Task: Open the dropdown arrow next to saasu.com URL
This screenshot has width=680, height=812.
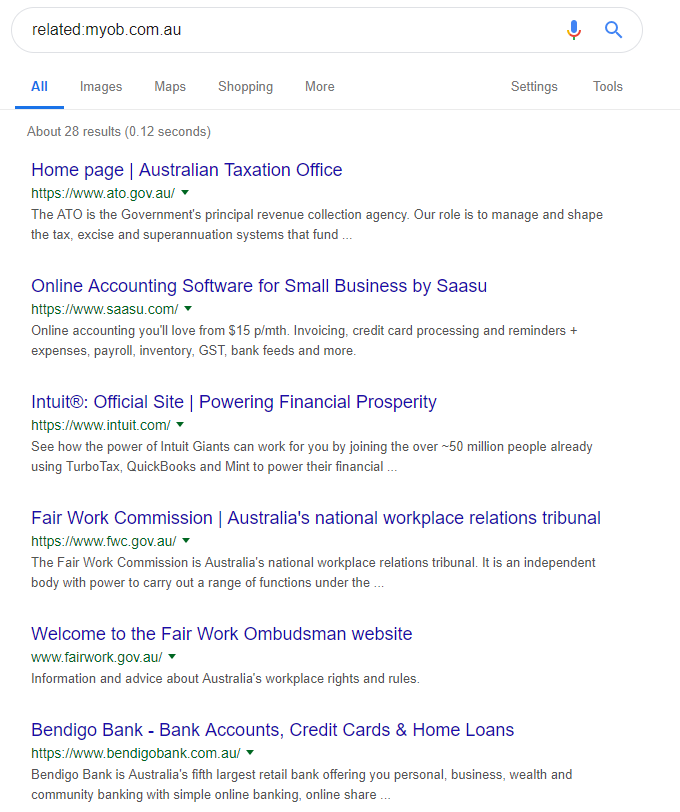Action: click(188, 309)
